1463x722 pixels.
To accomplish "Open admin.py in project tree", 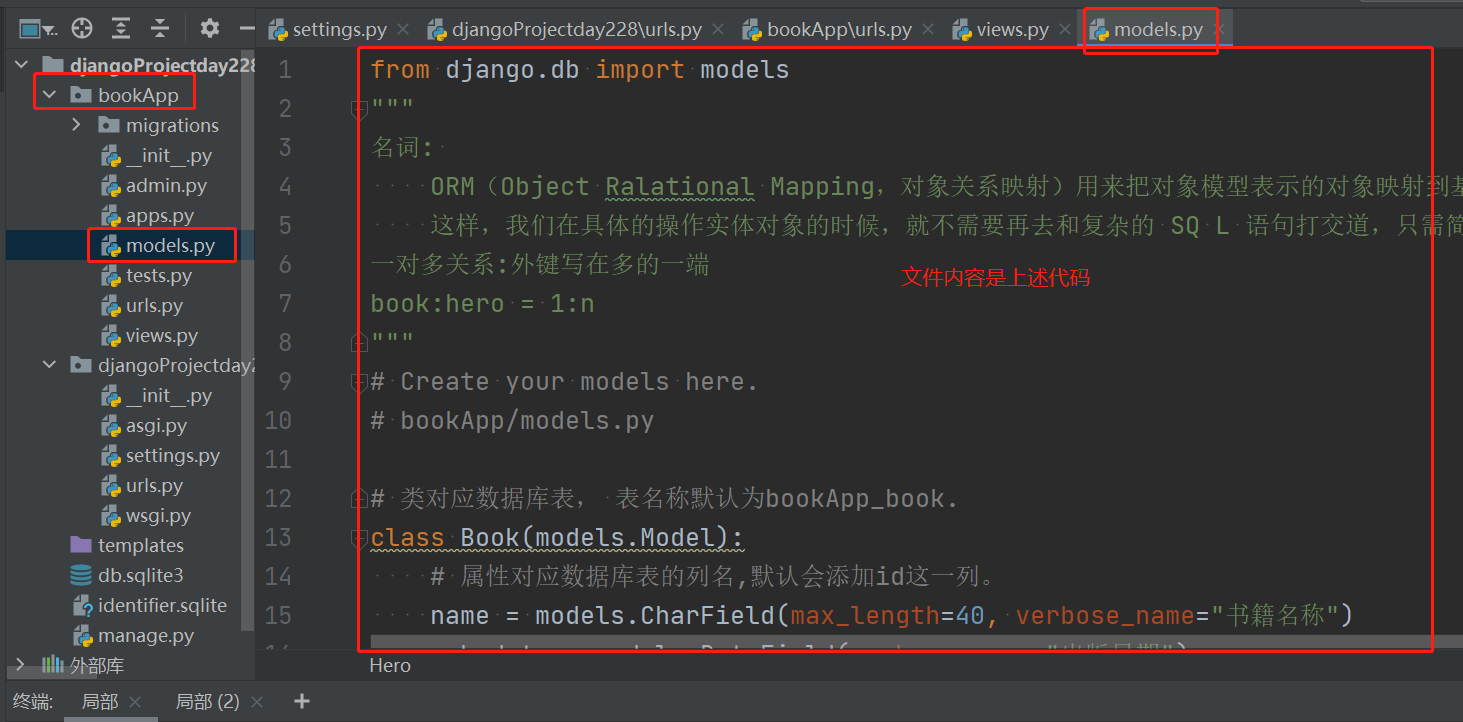I will point(166,186).
